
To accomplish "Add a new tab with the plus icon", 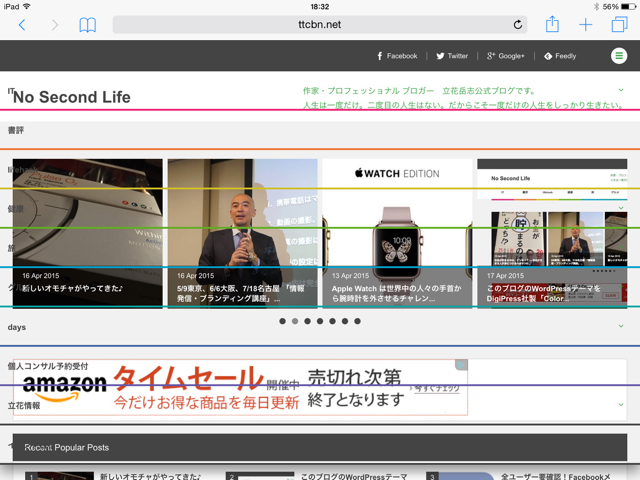I will click(586, 25).
